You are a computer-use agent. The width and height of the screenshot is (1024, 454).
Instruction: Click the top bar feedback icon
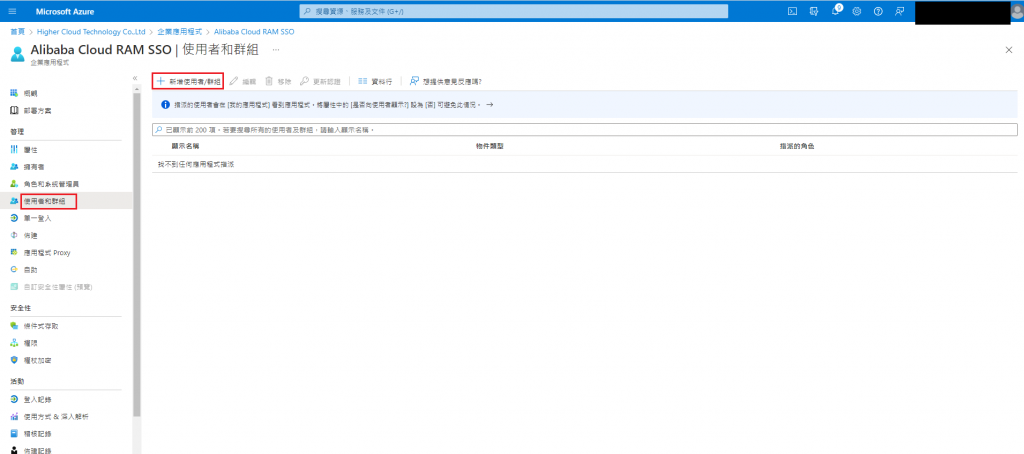[900, 11]
